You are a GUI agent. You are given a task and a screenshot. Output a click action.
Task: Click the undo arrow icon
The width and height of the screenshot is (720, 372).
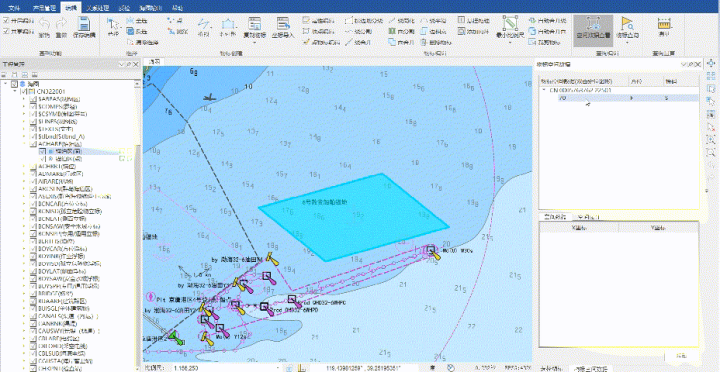[x=44, y=23]
